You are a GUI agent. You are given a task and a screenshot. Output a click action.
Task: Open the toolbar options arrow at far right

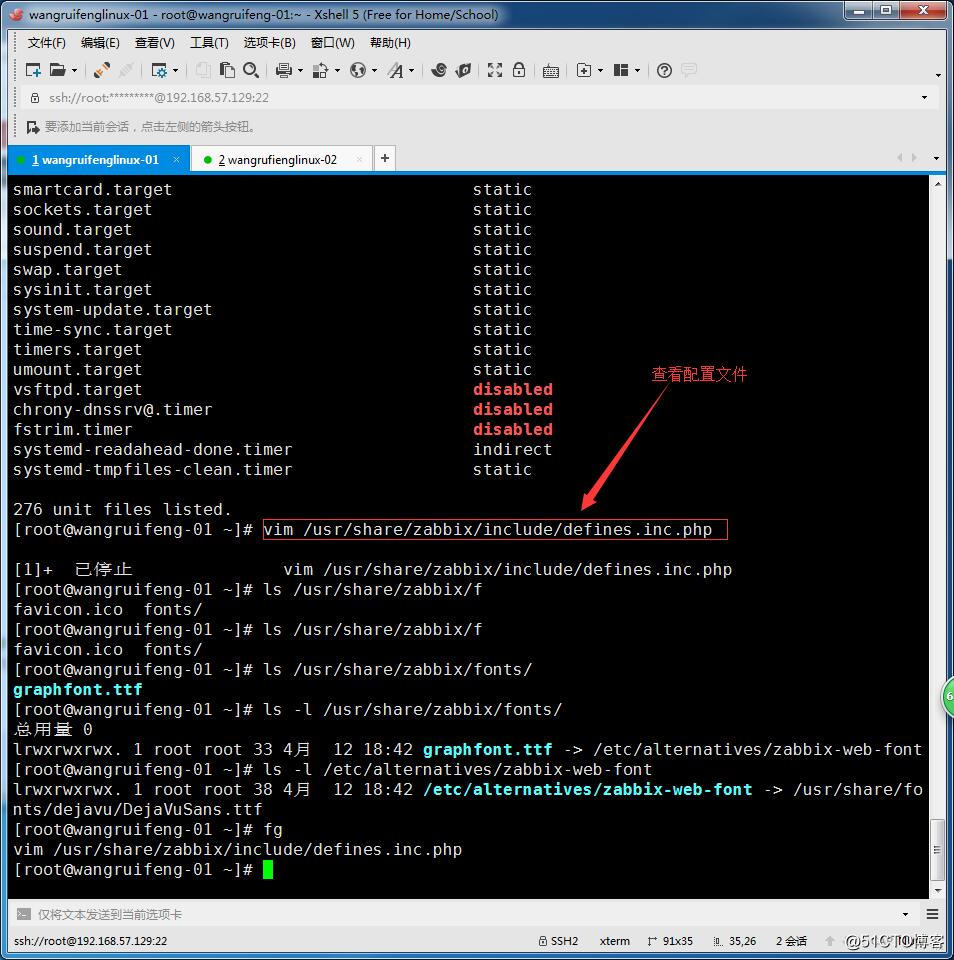[x=938, y=75]
